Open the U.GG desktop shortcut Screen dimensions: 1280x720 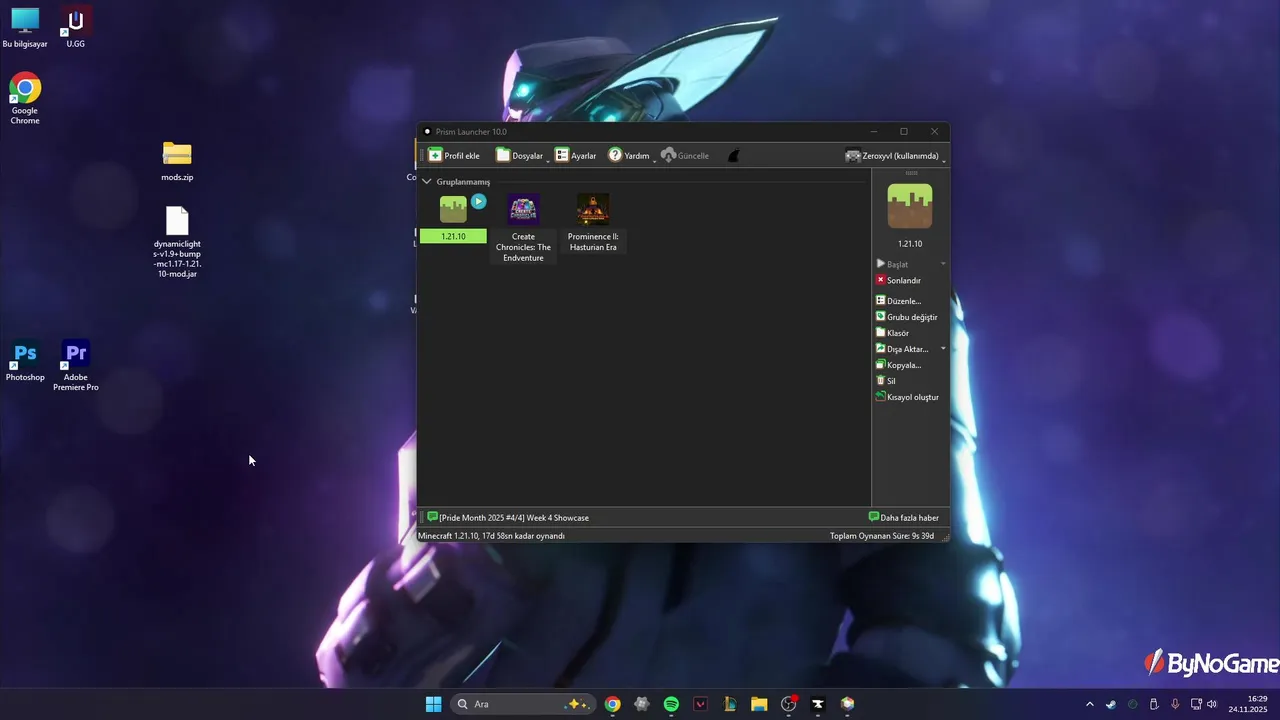pos(76,27)
